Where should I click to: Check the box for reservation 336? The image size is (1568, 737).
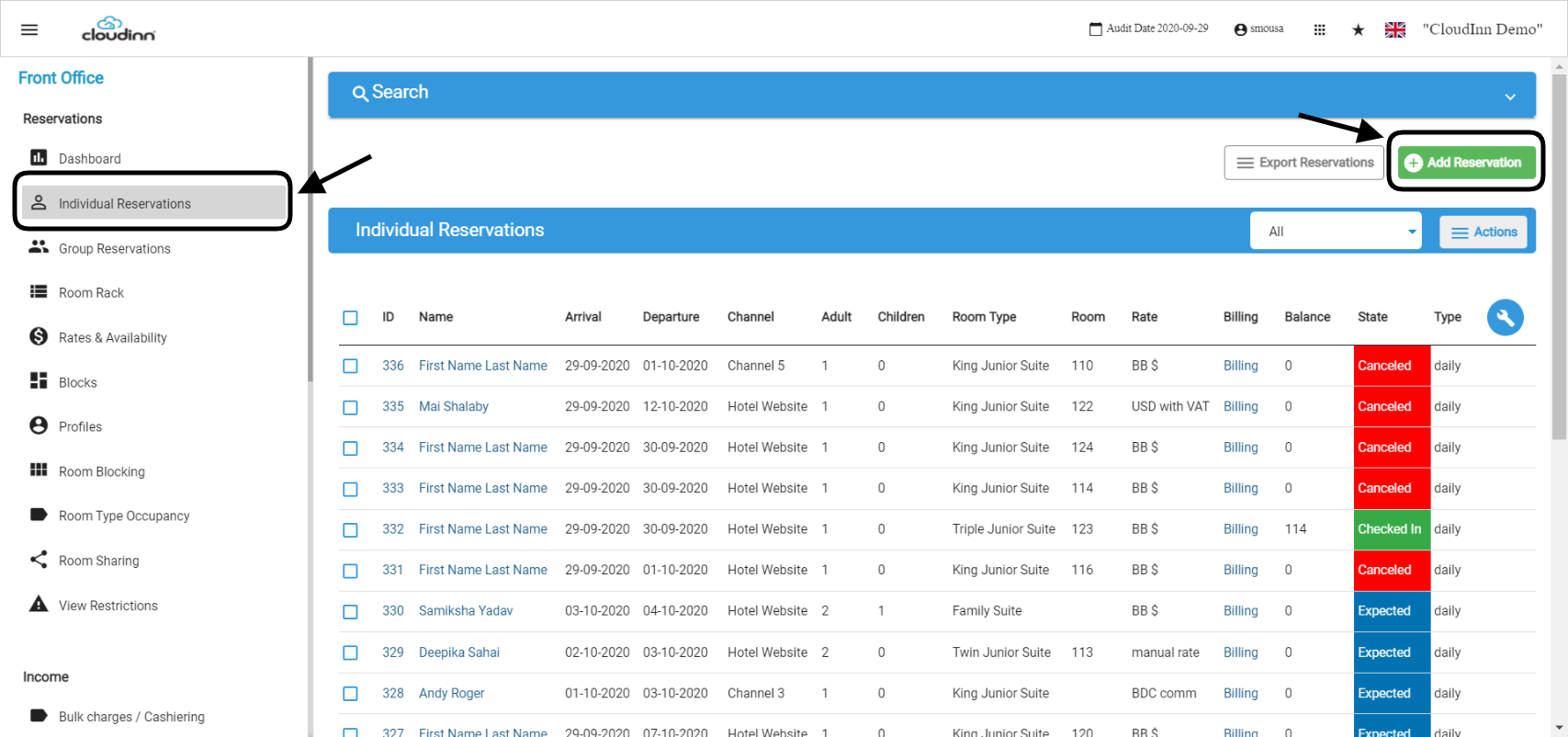(x=350, y=366)
